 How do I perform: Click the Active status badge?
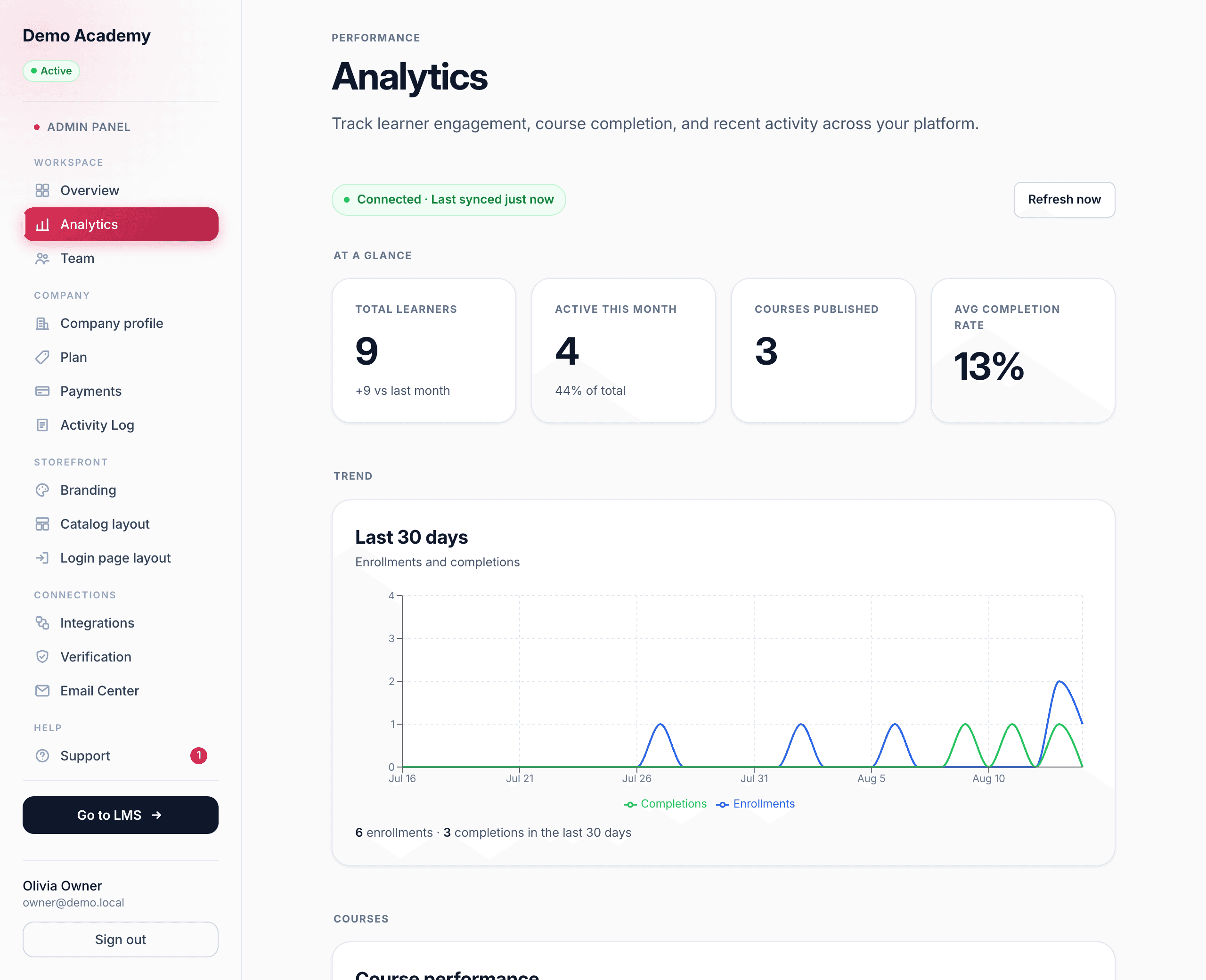[x=51, y=71]
